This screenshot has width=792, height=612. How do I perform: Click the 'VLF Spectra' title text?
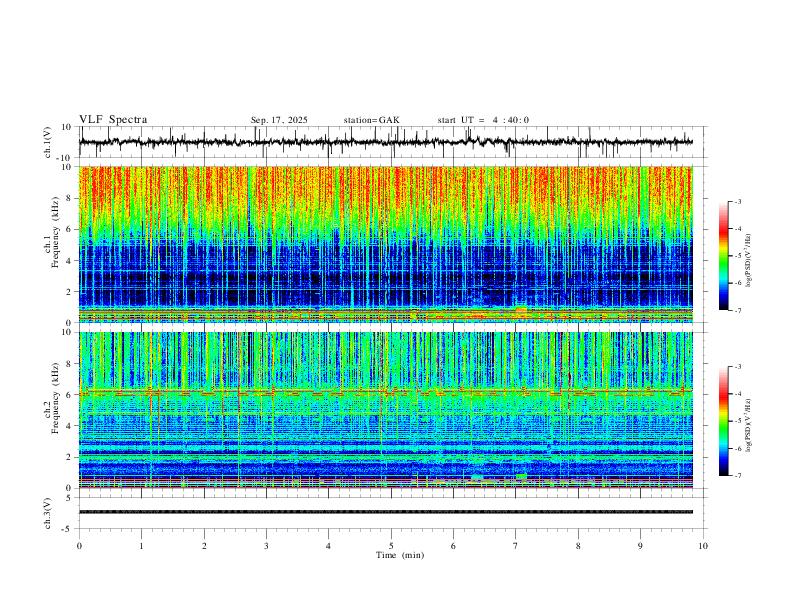coord(113,120)
